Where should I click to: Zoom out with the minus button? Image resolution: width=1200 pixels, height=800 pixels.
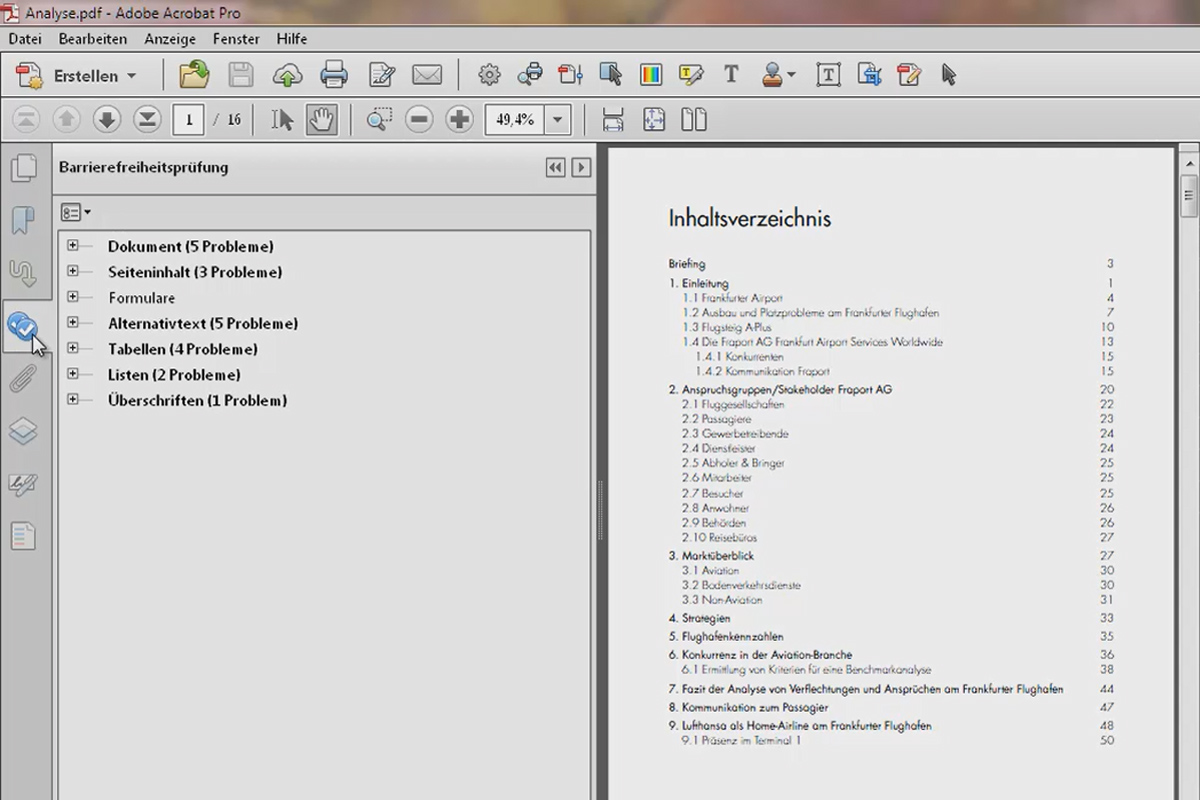[419, 120]
